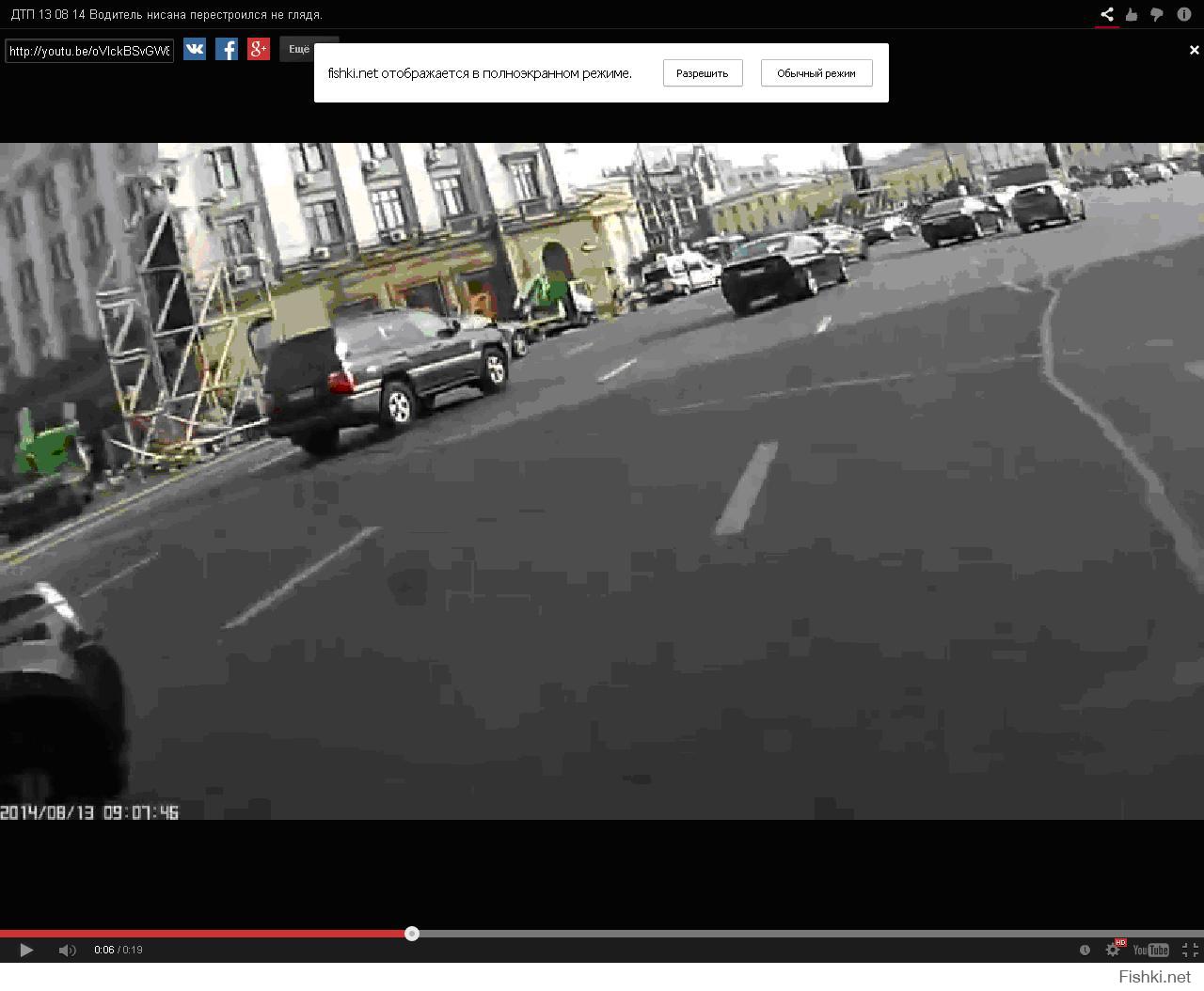Like the video with thumbs up
Image resolution: width=1204 pixels, height=991 pixels.
[1132, 14]
